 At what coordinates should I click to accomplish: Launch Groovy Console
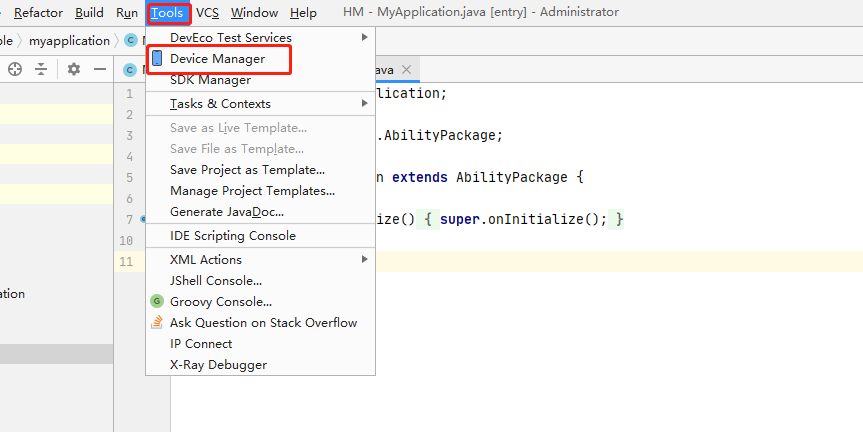click(260, 302)
